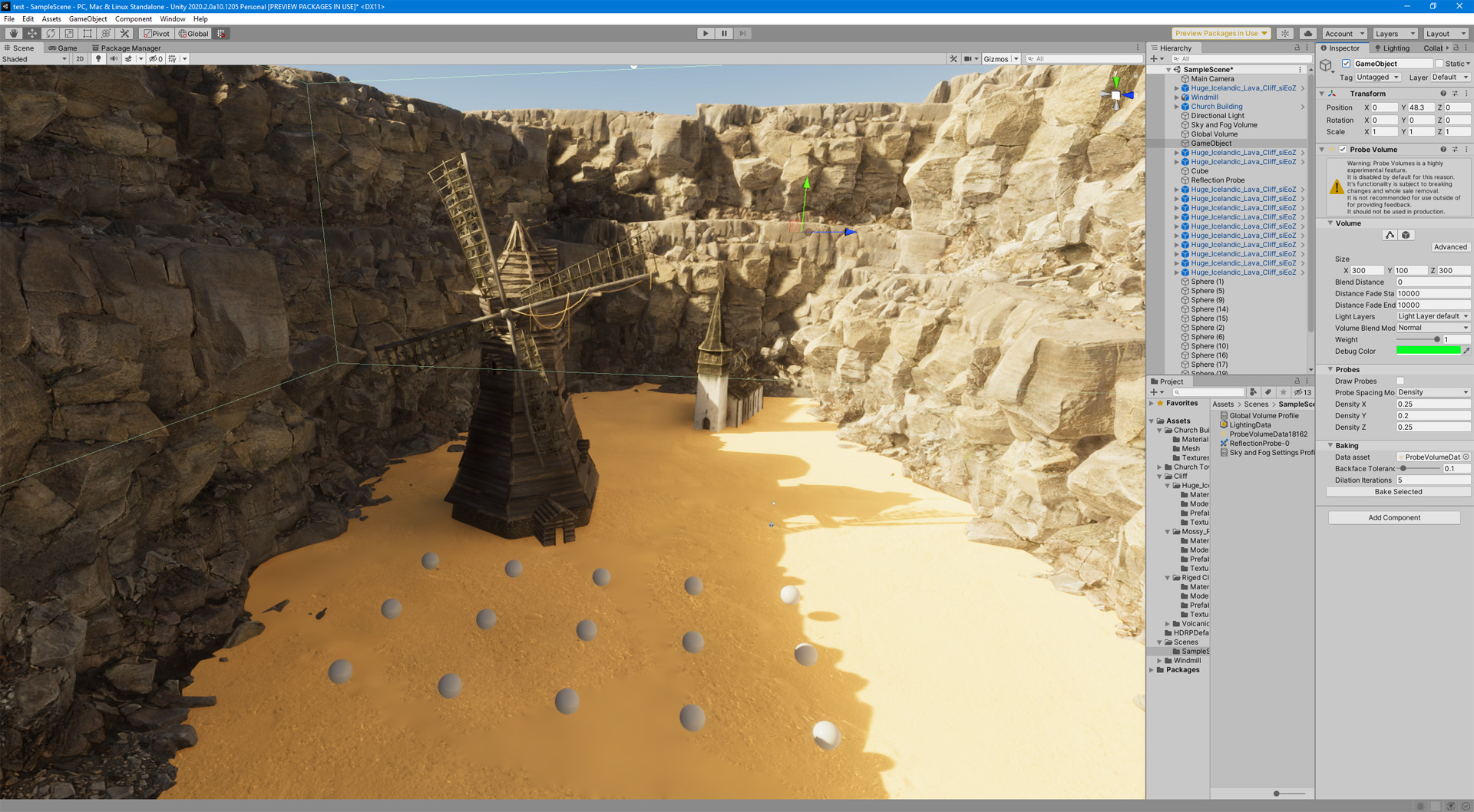Select the Hand tool in the toolbar

12,33
